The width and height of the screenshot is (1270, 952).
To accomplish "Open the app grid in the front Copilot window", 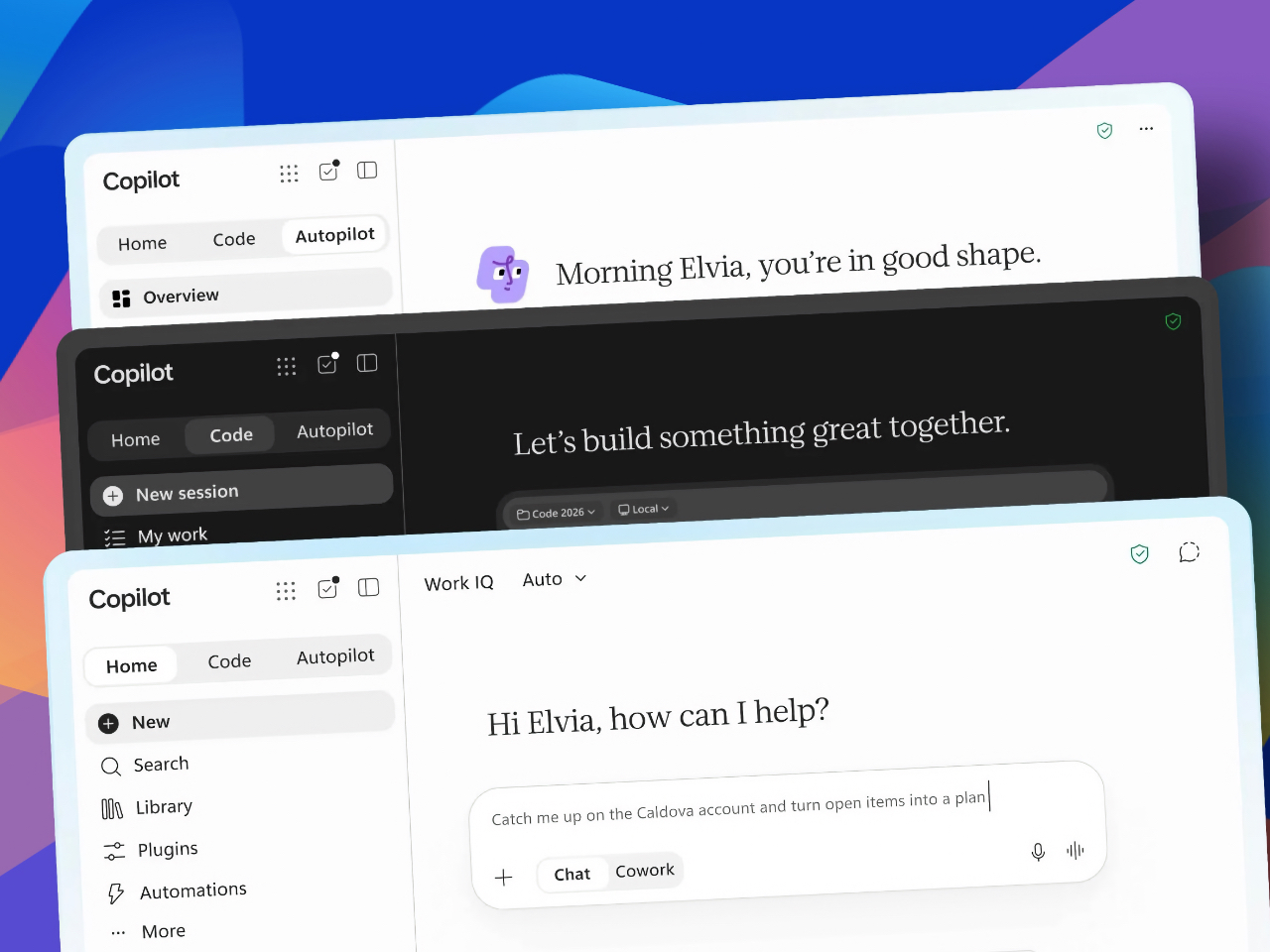I will (286, 591).
